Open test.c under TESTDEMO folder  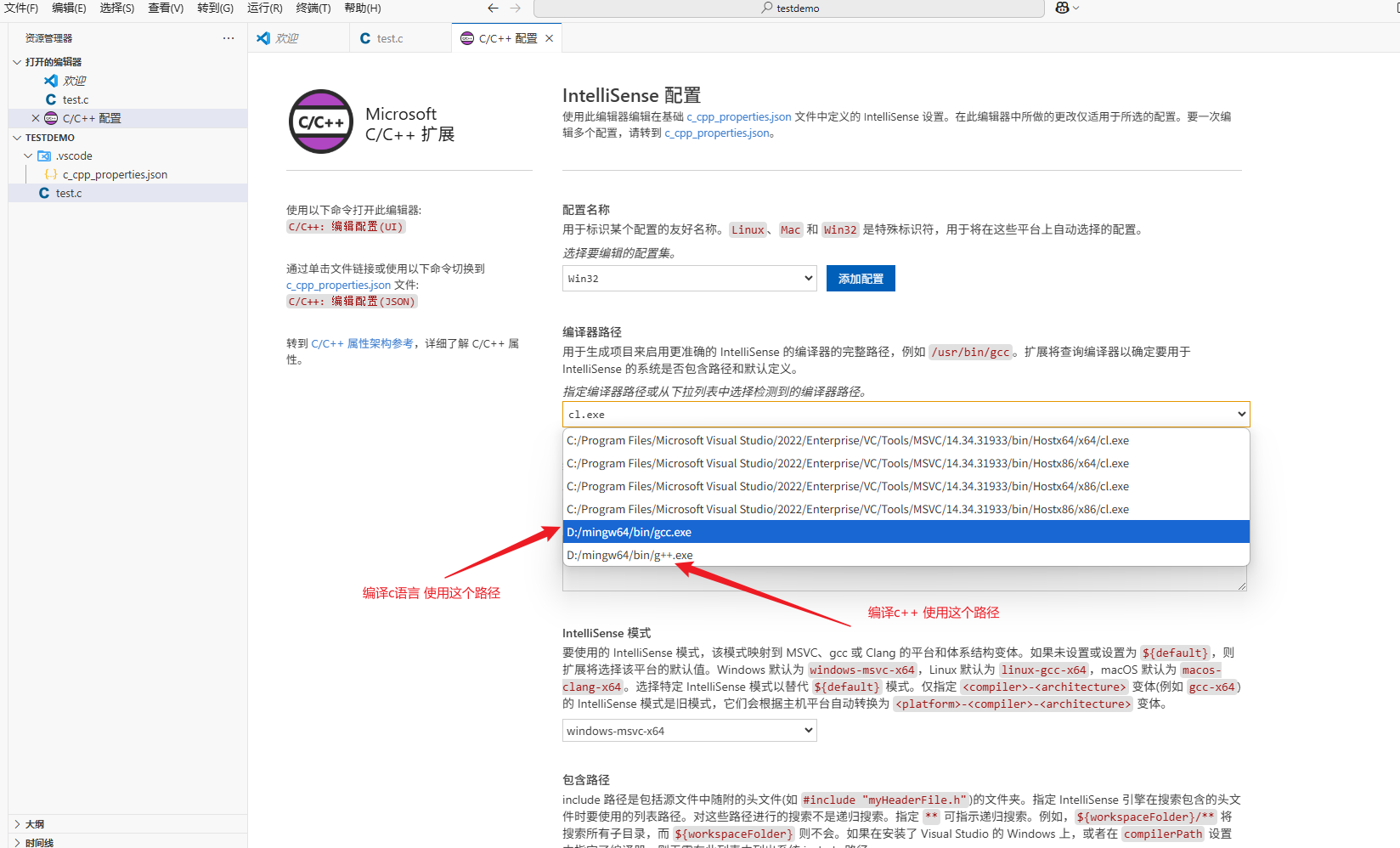127,193
